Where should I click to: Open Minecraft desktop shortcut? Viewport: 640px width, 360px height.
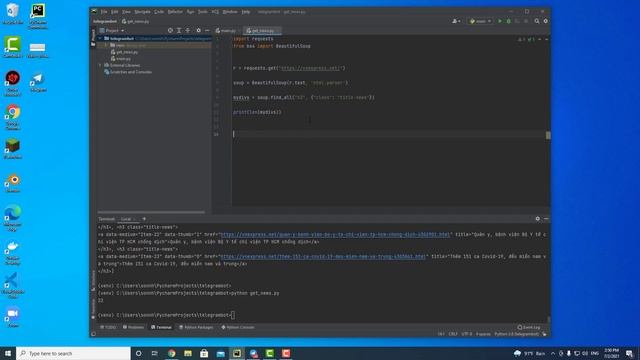[x=13, y=149]
